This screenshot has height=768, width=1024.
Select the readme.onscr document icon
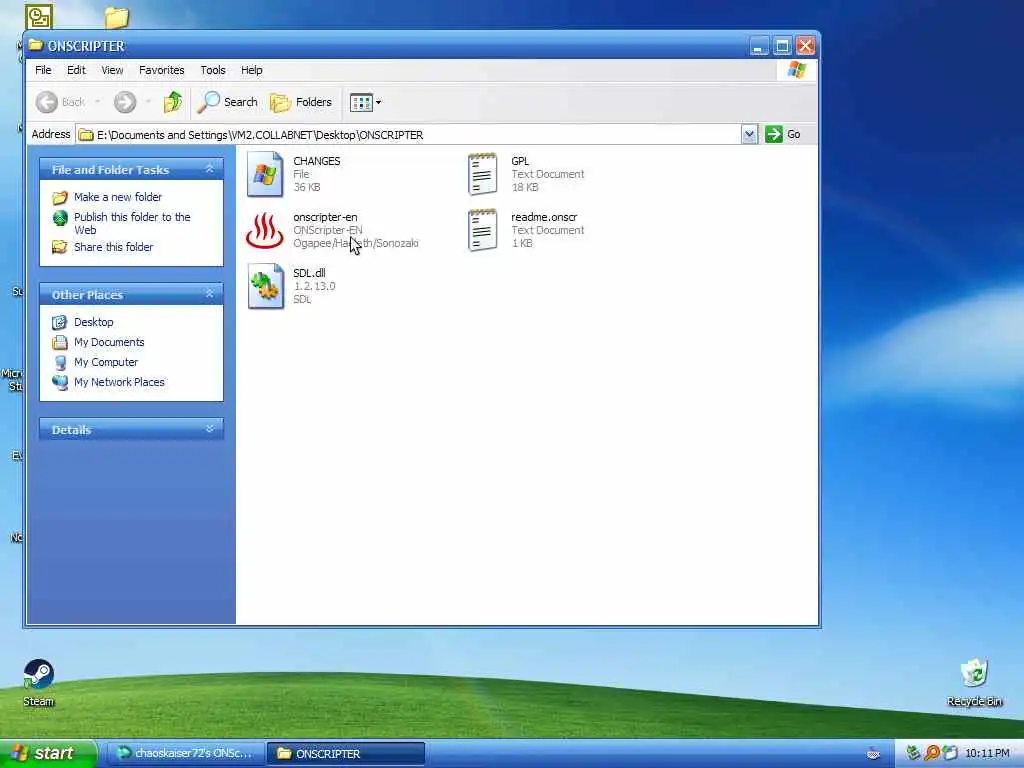click(483, 230)
